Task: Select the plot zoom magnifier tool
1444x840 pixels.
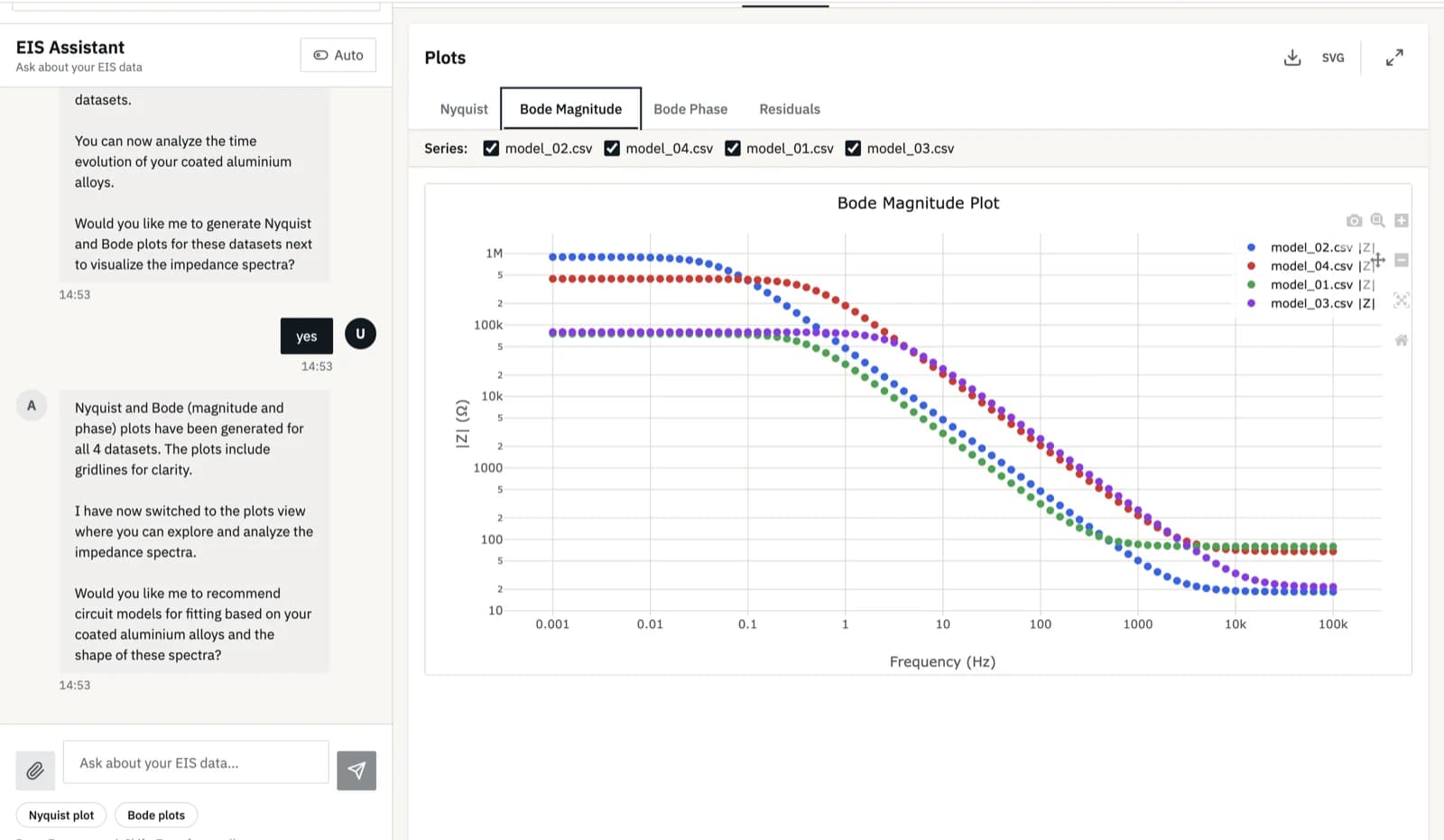Action: coord(1377,221)
